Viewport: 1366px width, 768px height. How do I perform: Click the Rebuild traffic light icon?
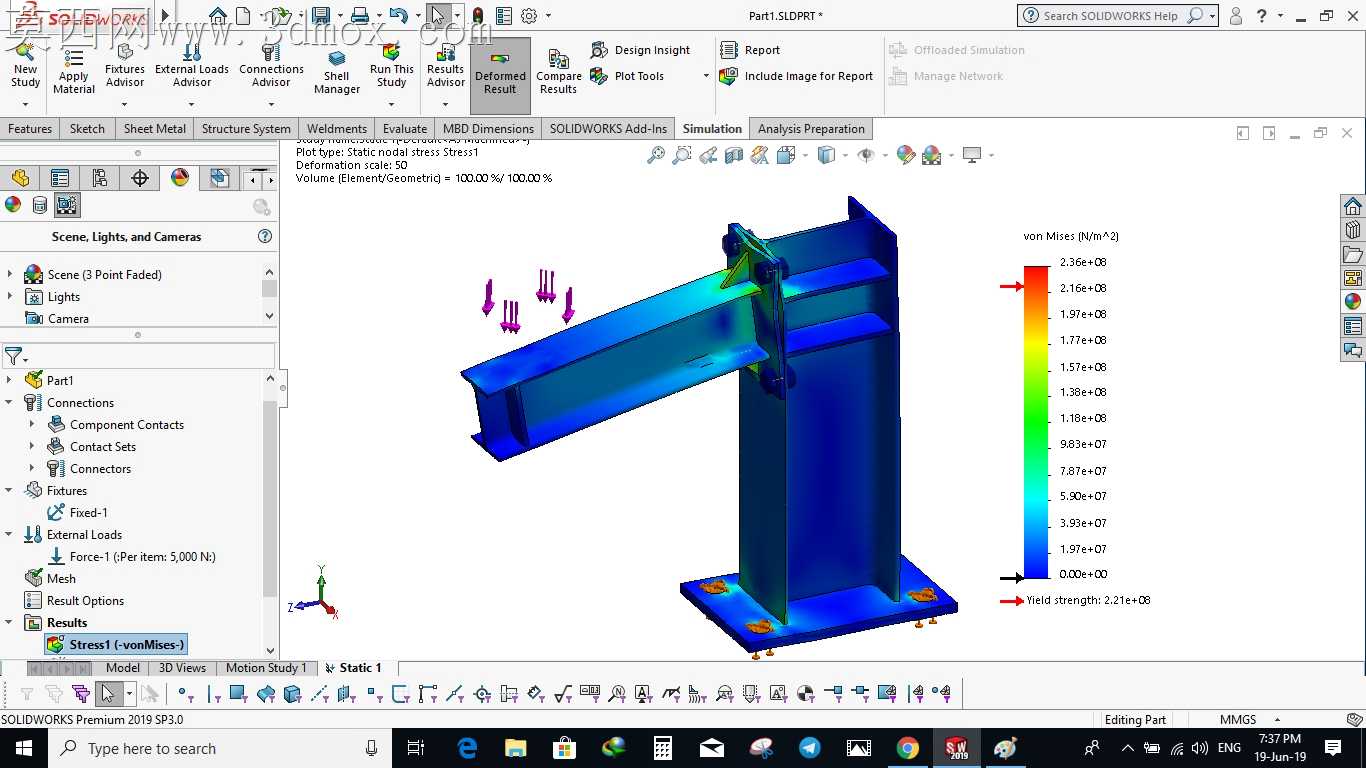(478, 15)
